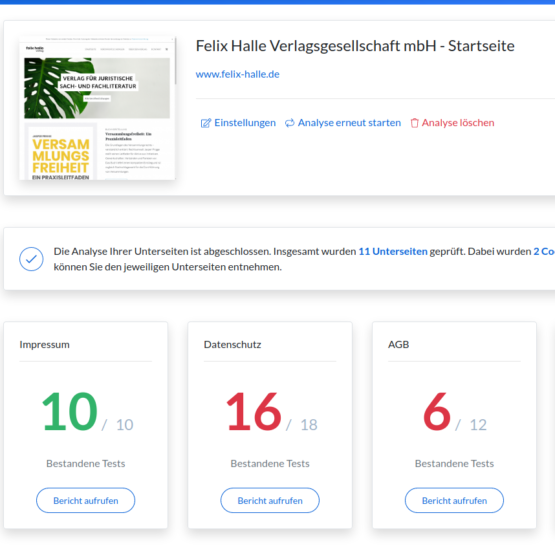This screenshot has width=555, height=555.
Task: Click the Einstellungen edit pencil icon
Action: coord(206,123)
